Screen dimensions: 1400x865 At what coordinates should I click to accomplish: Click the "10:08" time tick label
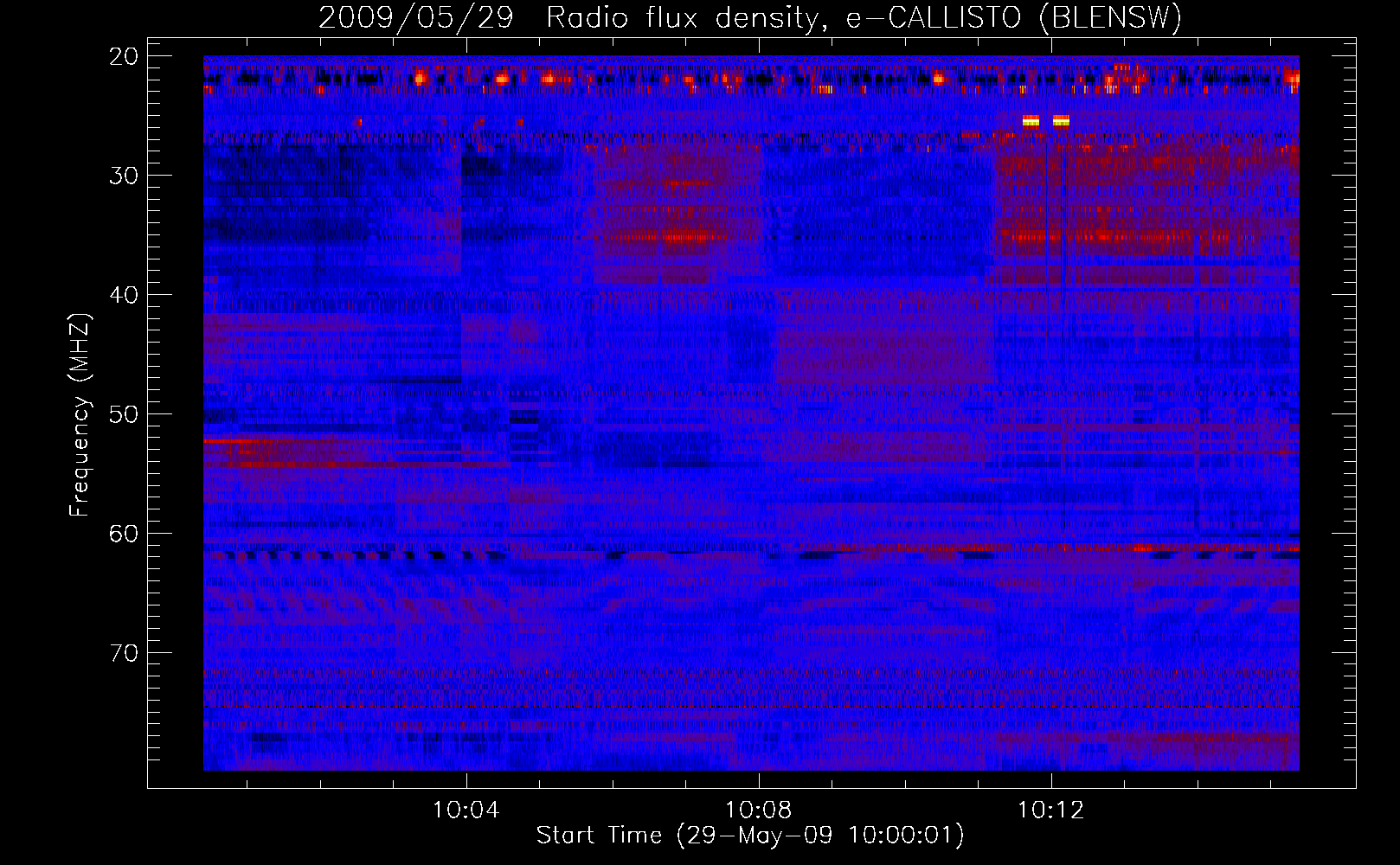tap(758, 811)
